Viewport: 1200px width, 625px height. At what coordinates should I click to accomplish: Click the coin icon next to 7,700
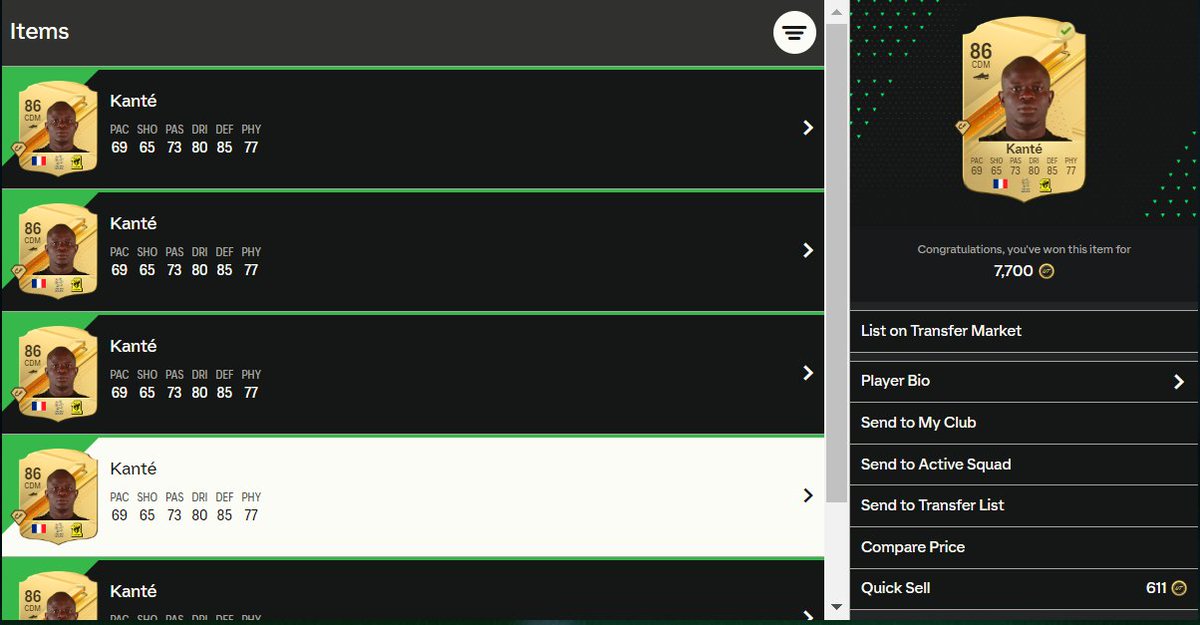tap(1046, 271)
